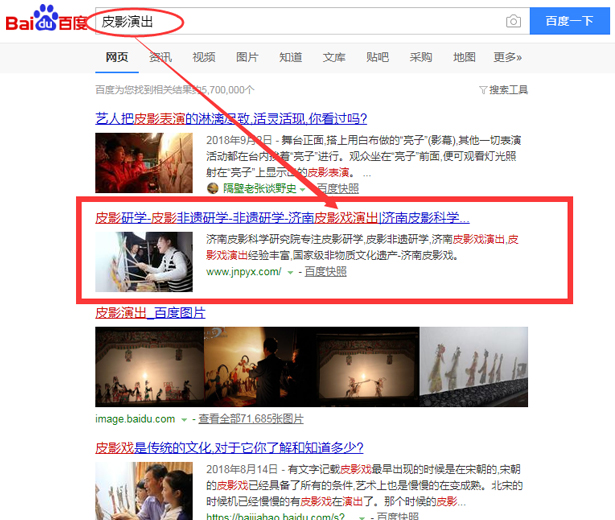Image resolution: width=615 pixels, height=520 pixels.
Task: Open camera image search icon
Action: (x=513, y=21)
